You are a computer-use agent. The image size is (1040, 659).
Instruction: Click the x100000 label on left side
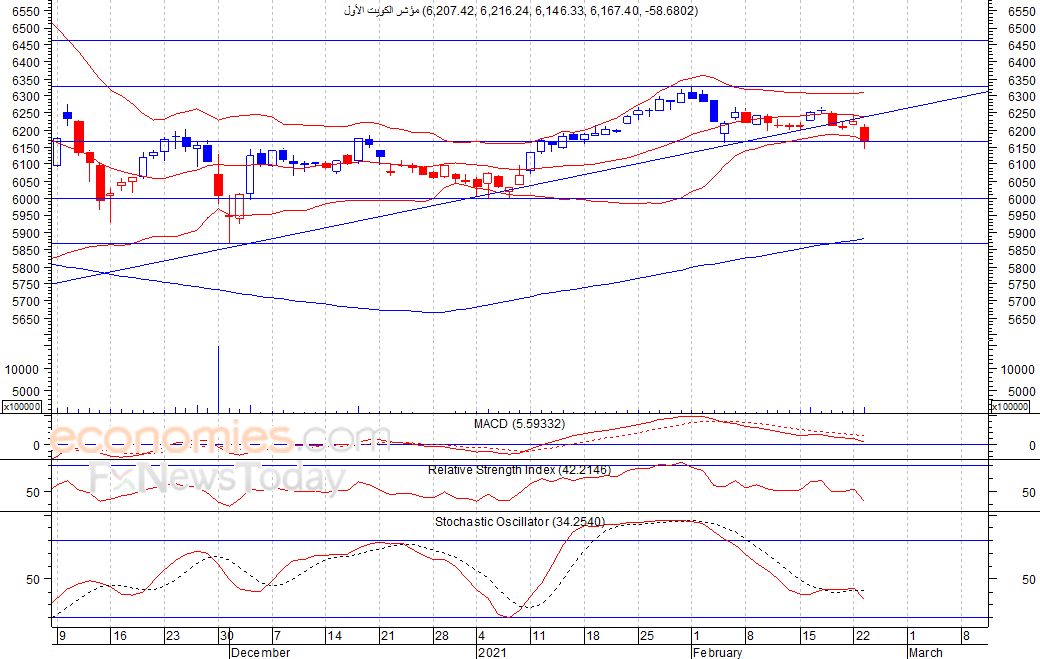click(x=22, y=407)
